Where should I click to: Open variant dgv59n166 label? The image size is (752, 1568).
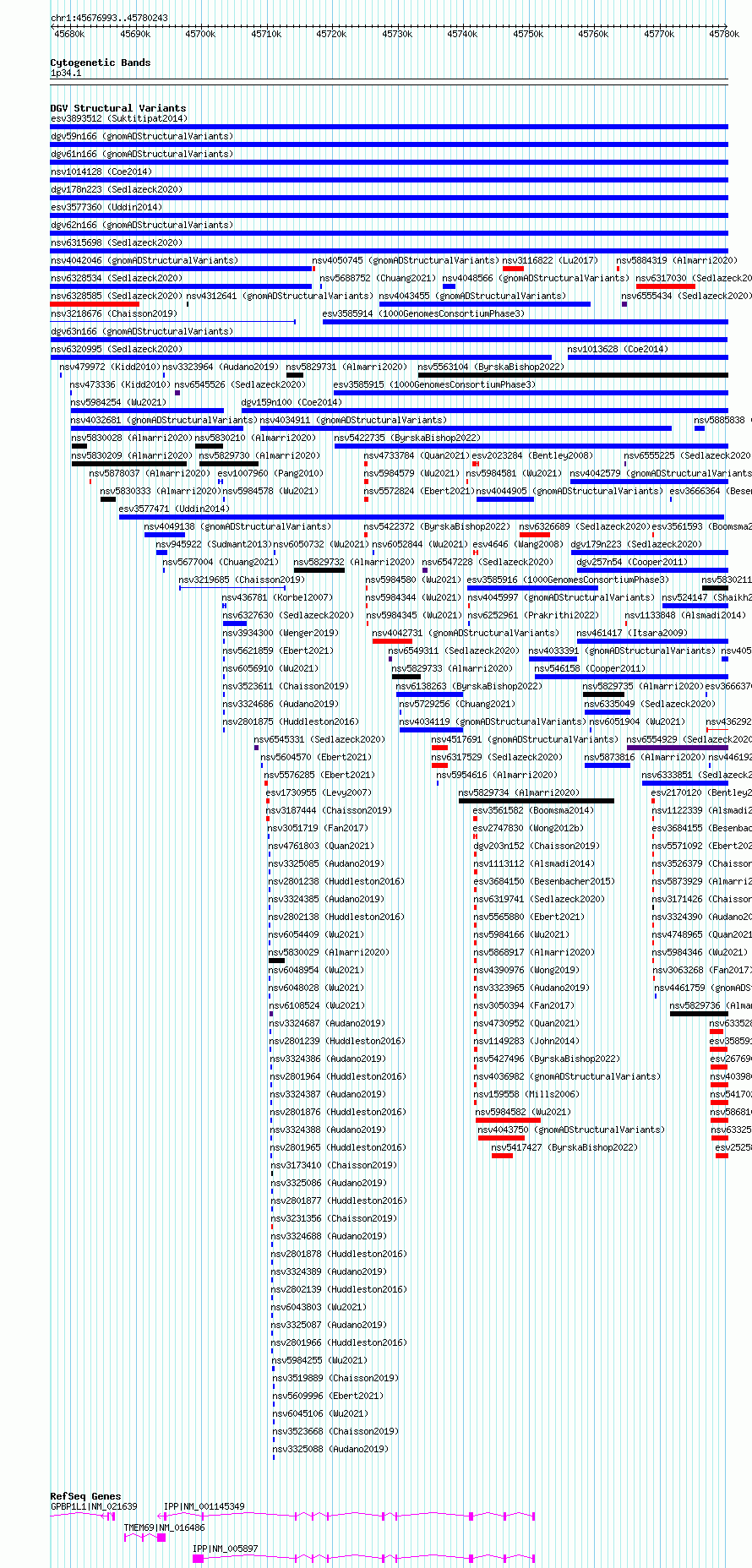tap(142, 136)
